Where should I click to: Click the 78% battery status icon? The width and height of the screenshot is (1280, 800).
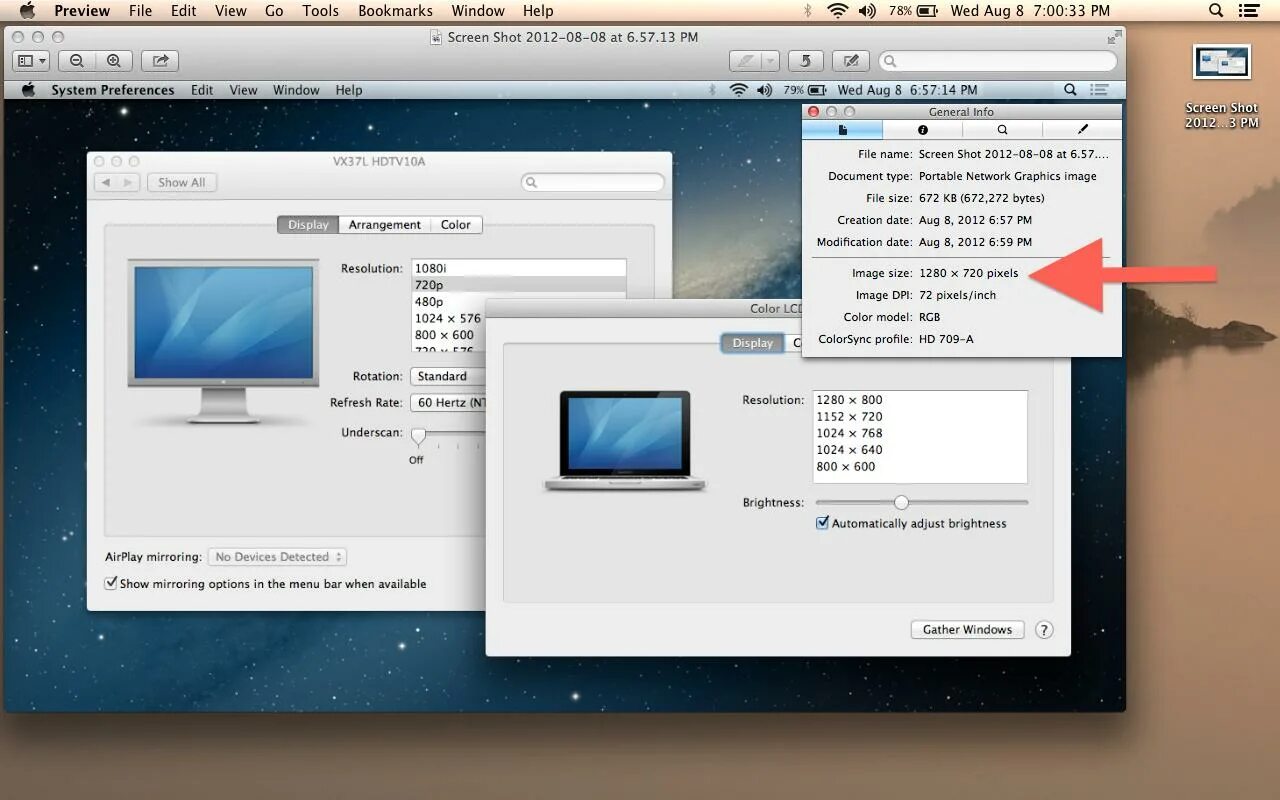point(913,11)
